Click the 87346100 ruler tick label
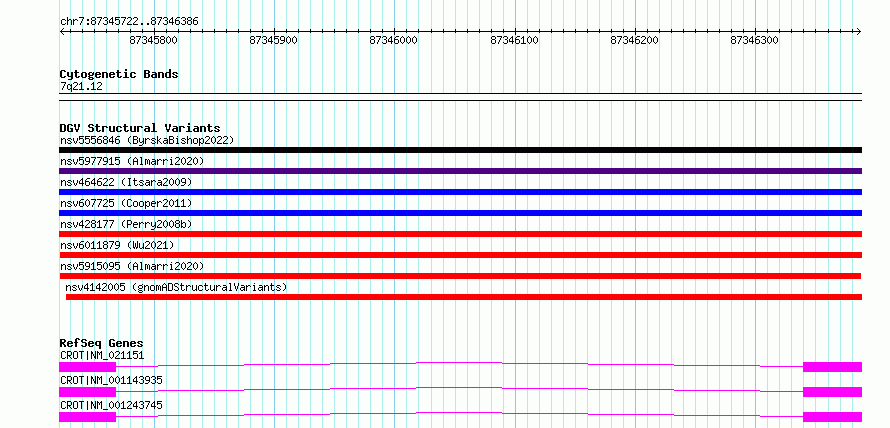Viewport: 890px width, 428px height. [x=514, y=40]
